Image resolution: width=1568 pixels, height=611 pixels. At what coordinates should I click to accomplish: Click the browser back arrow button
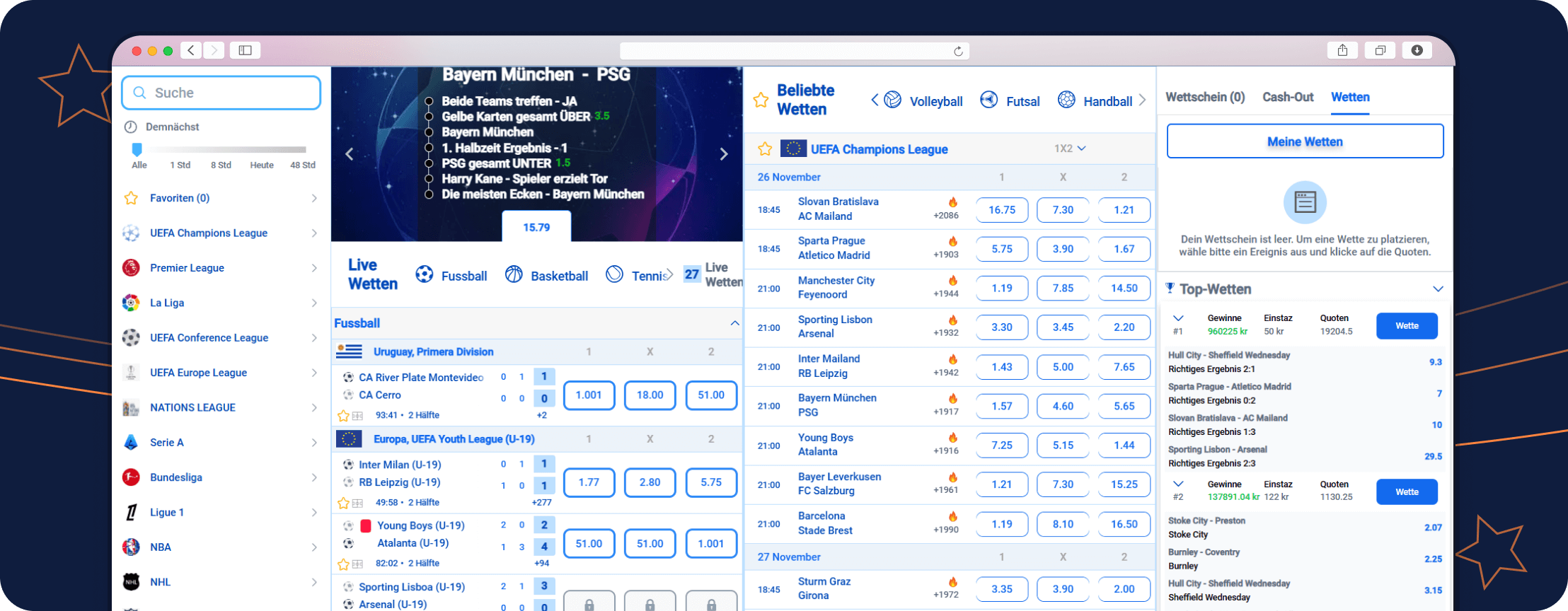pyautogui.click(x=191, y=50)
